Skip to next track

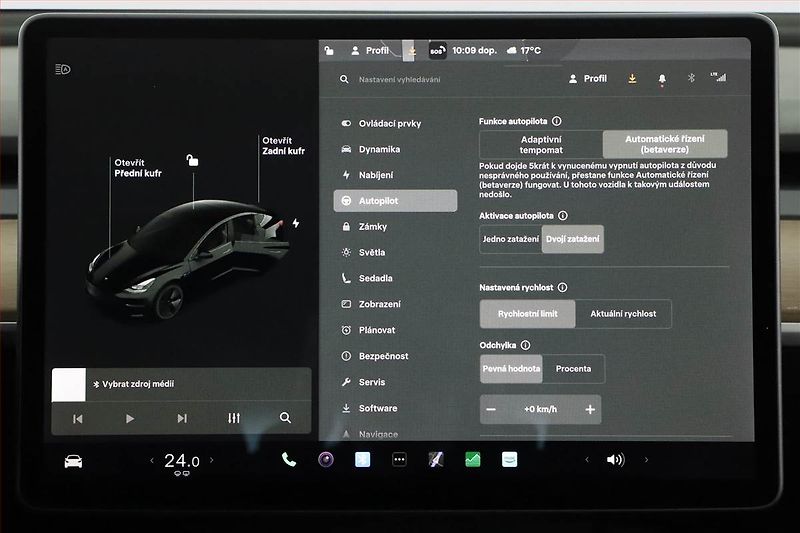pos(182,418)
